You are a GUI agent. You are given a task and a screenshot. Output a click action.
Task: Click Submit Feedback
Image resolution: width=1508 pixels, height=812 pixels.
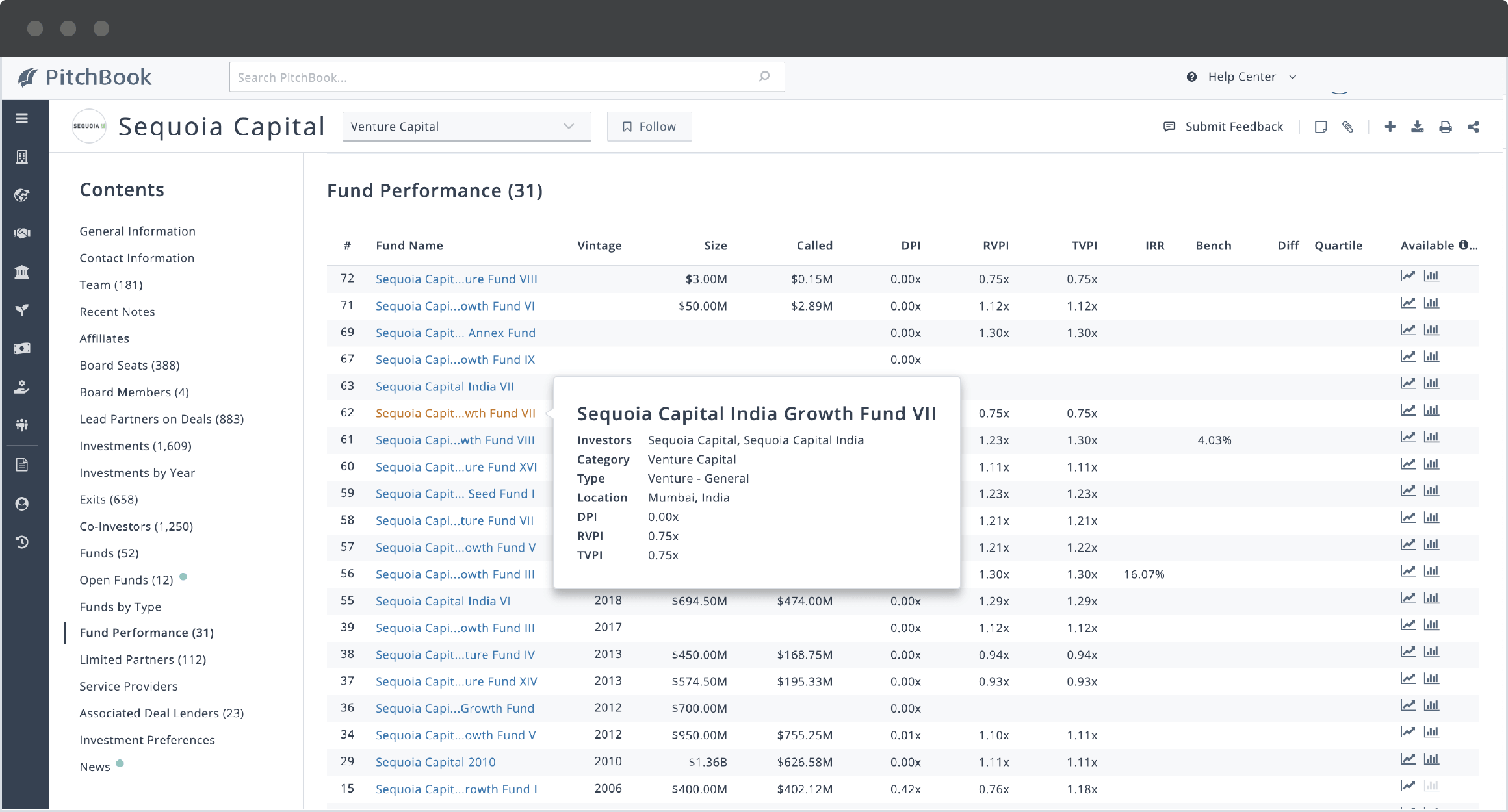1223,127
